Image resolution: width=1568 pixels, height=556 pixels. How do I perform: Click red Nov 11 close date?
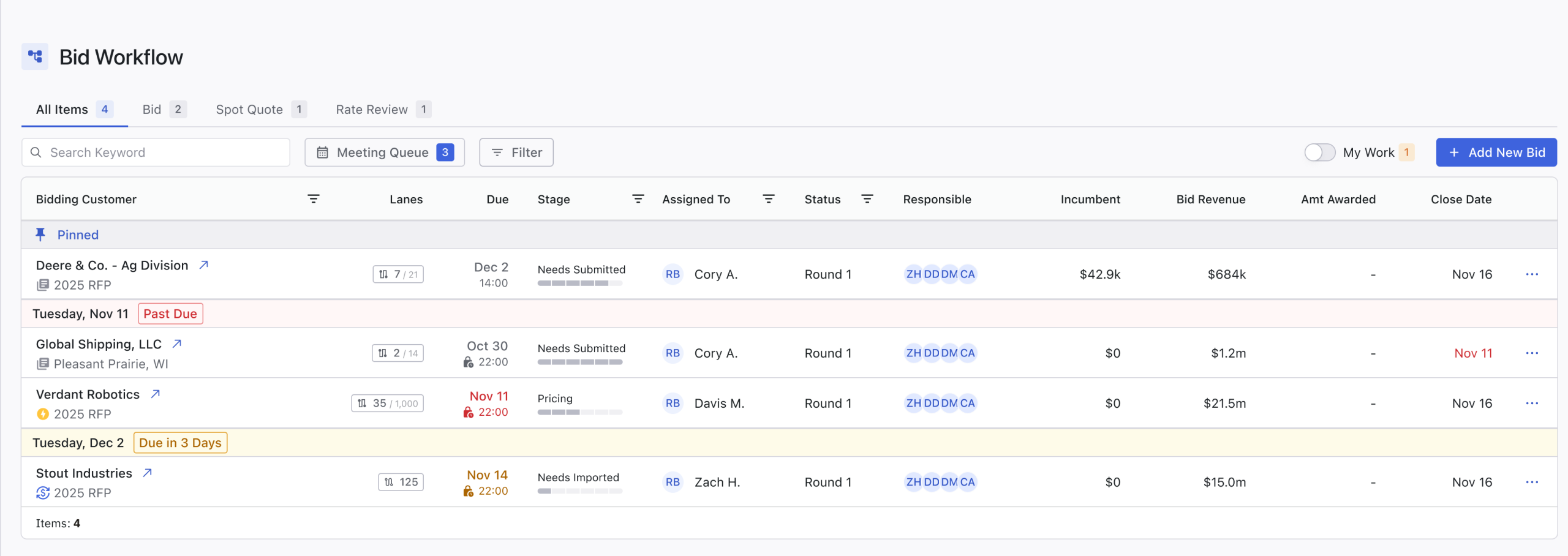pyautogui.click(x=1473, y=353)
